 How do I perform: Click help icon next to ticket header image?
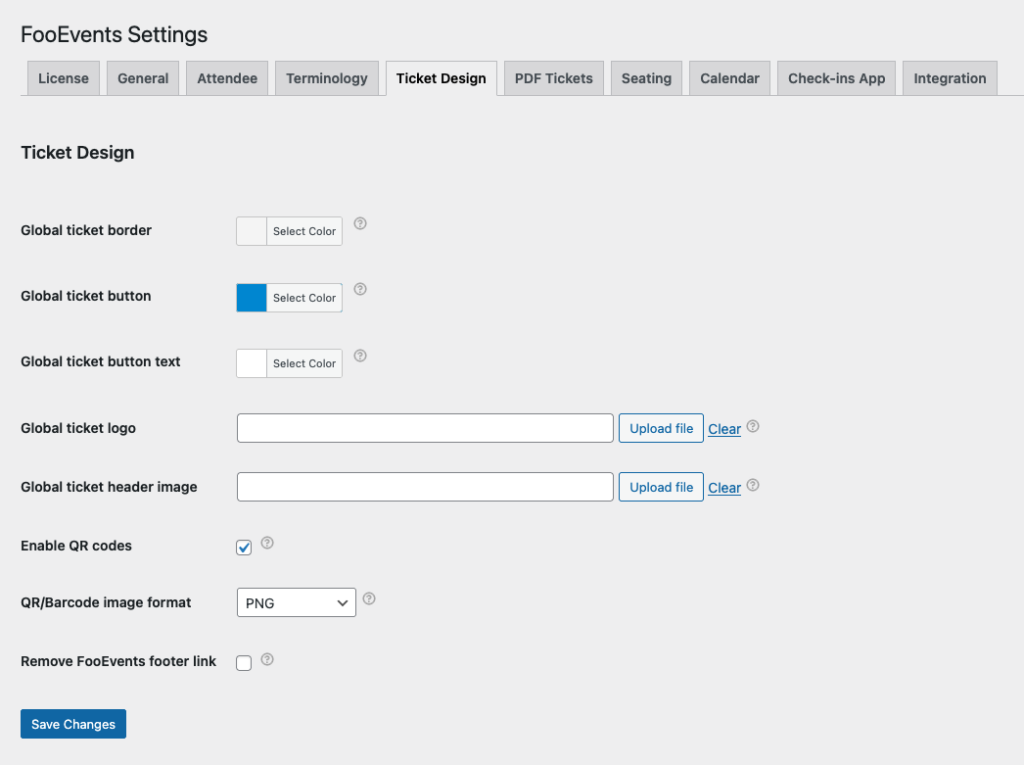point(753,485)
